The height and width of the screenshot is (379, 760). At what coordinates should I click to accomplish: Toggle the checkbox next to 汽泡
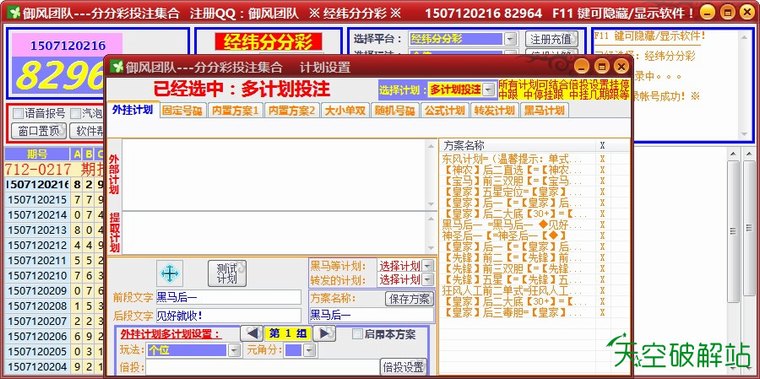click(75, 114)
